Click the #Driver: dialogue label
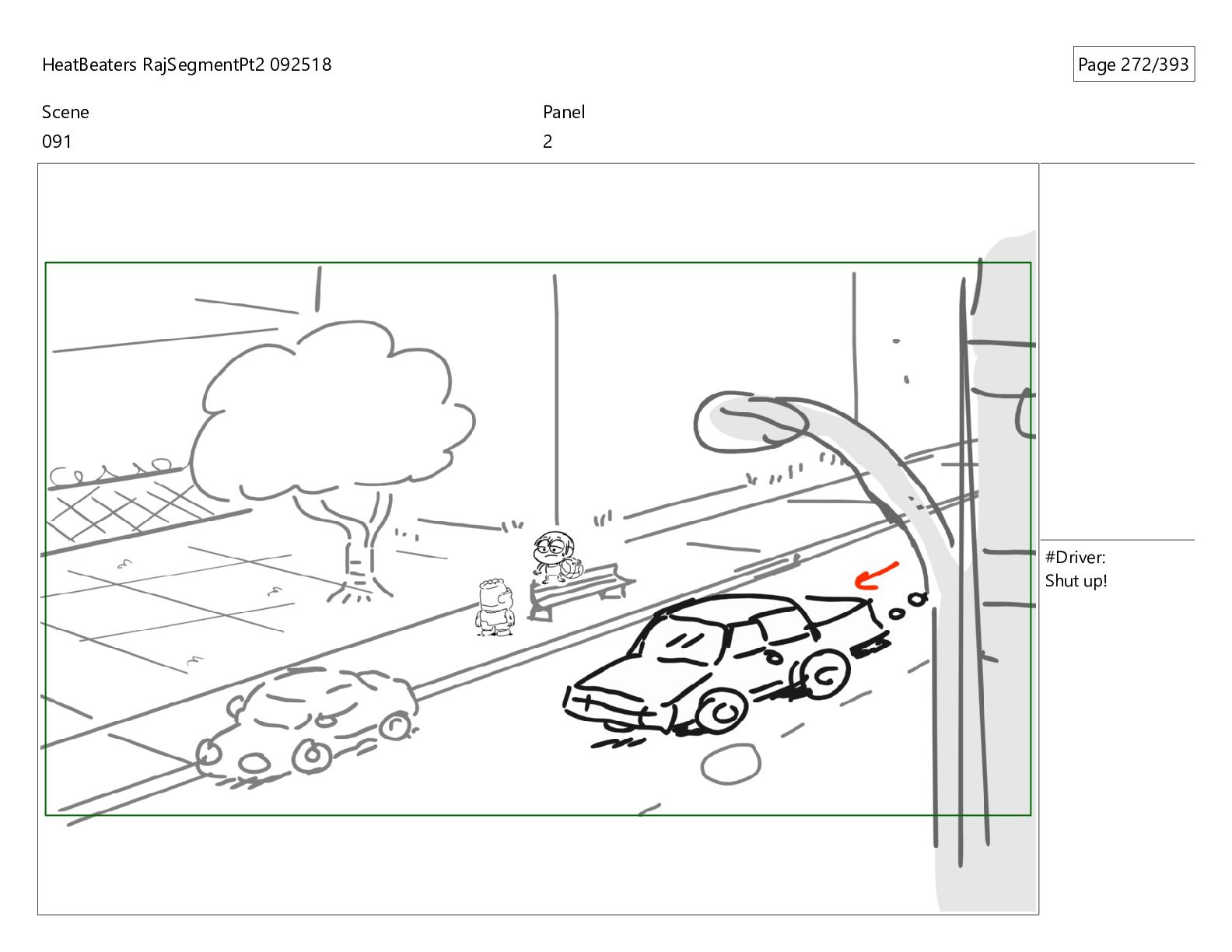 coord(1075,557)
